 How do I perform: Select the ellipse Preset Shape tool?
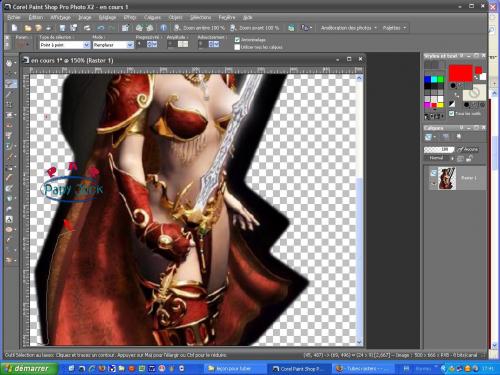tap(9, 230)
